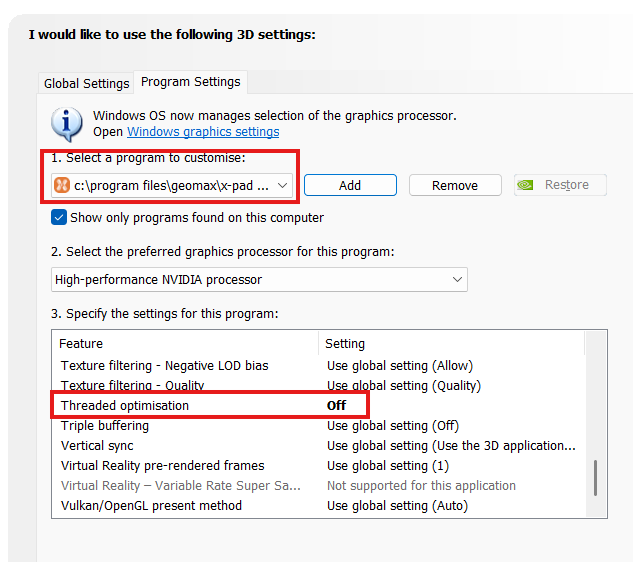Viewport: 633px width, 562px height.
Task: Click the blue information icon
Action: click(67, 123)
